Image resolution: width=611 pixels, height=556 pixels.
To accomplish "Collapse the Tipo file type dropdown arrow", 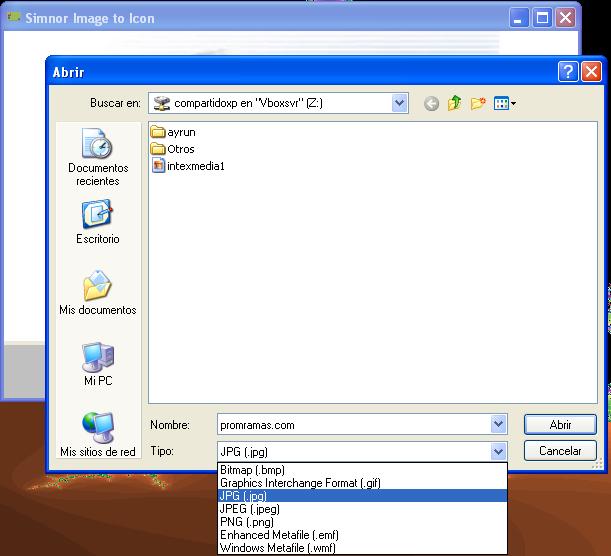I will click(x=498, y=452).
